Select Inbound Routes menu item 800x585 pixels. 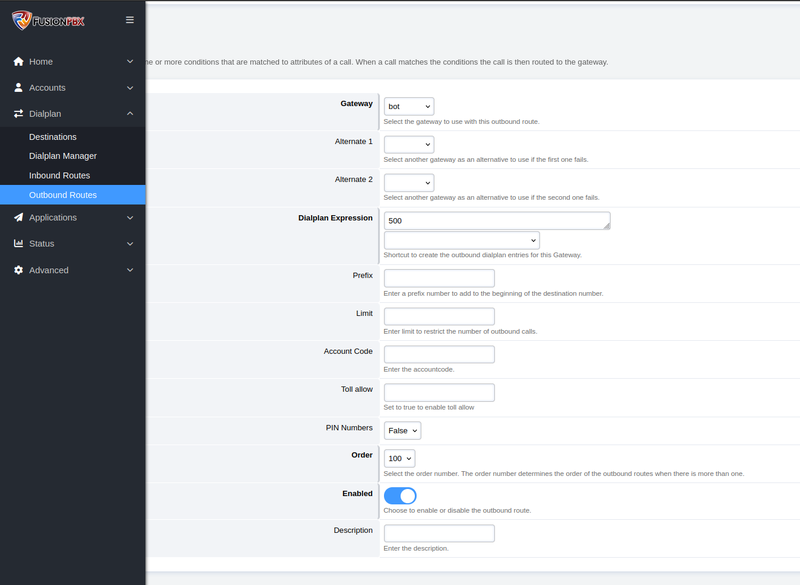[60, 175]
